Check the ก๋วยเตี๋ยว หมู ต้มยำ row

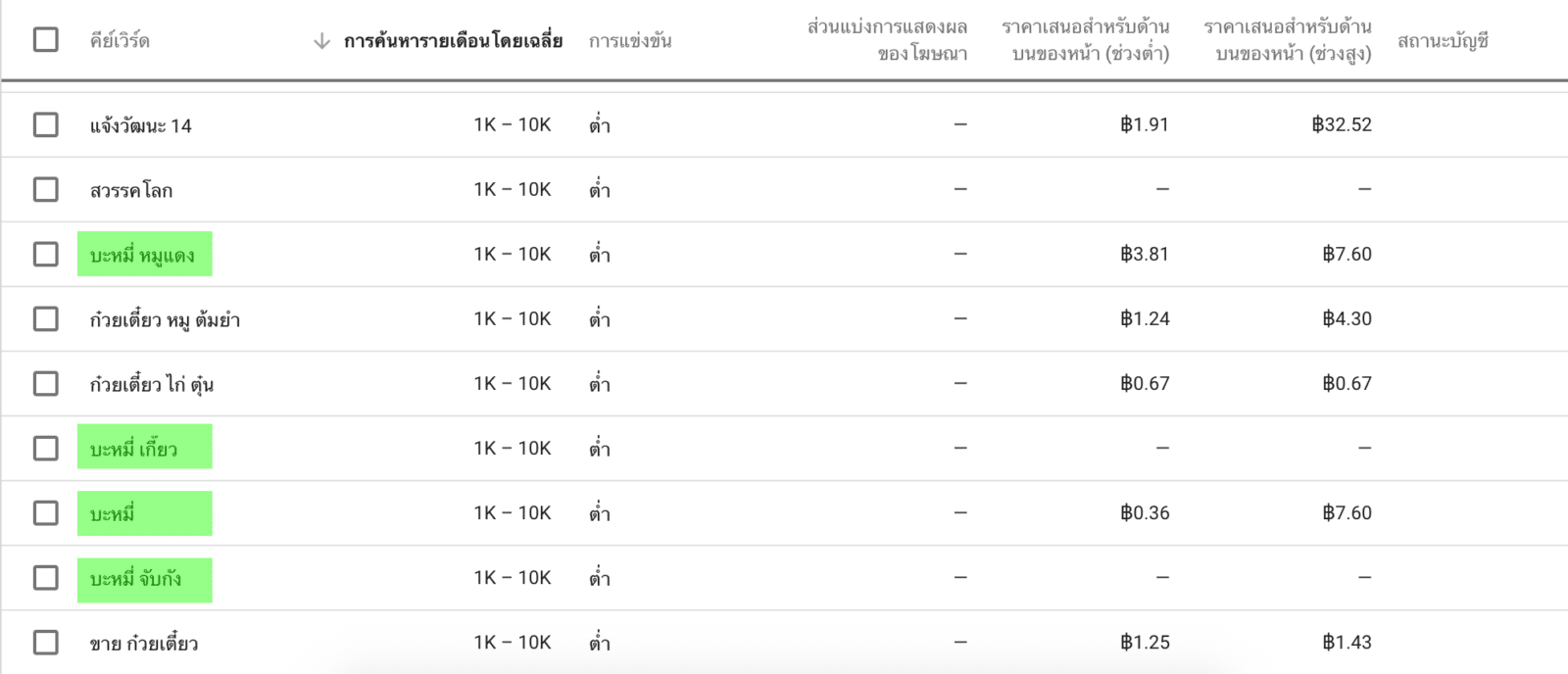46,319
